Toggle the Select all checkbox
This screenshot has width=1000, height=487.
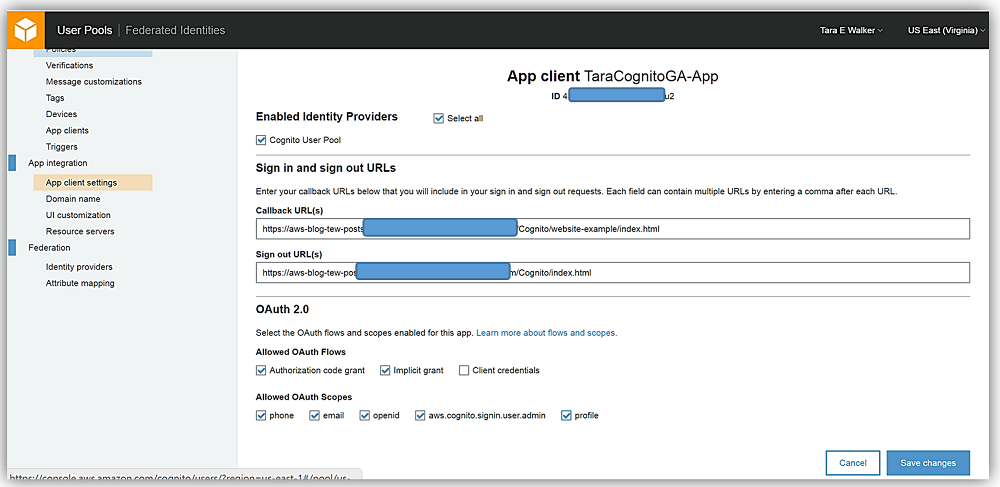pos(439,118)
